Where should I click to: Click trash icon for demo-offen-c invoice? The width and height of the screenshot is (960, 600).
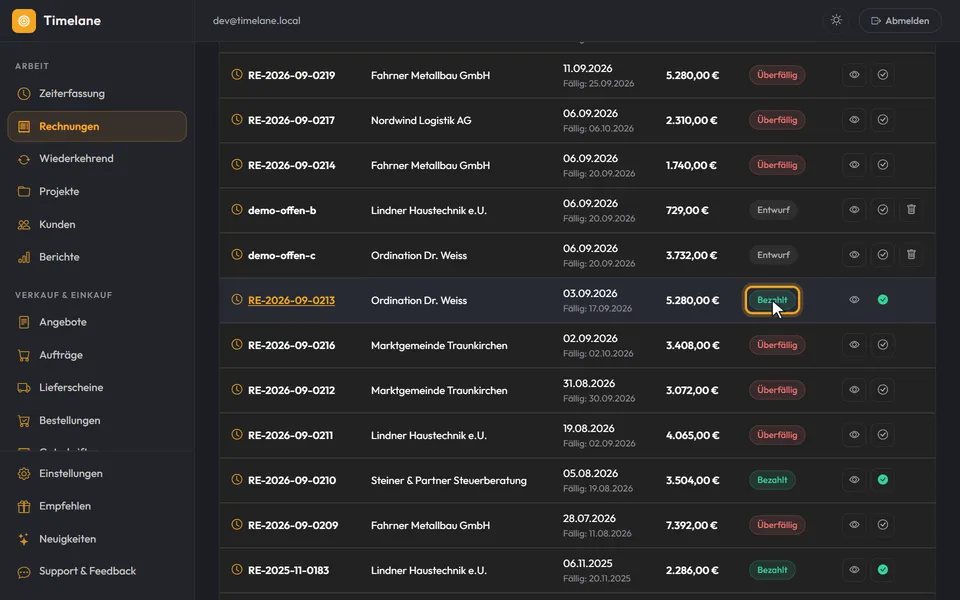point(911,255)
